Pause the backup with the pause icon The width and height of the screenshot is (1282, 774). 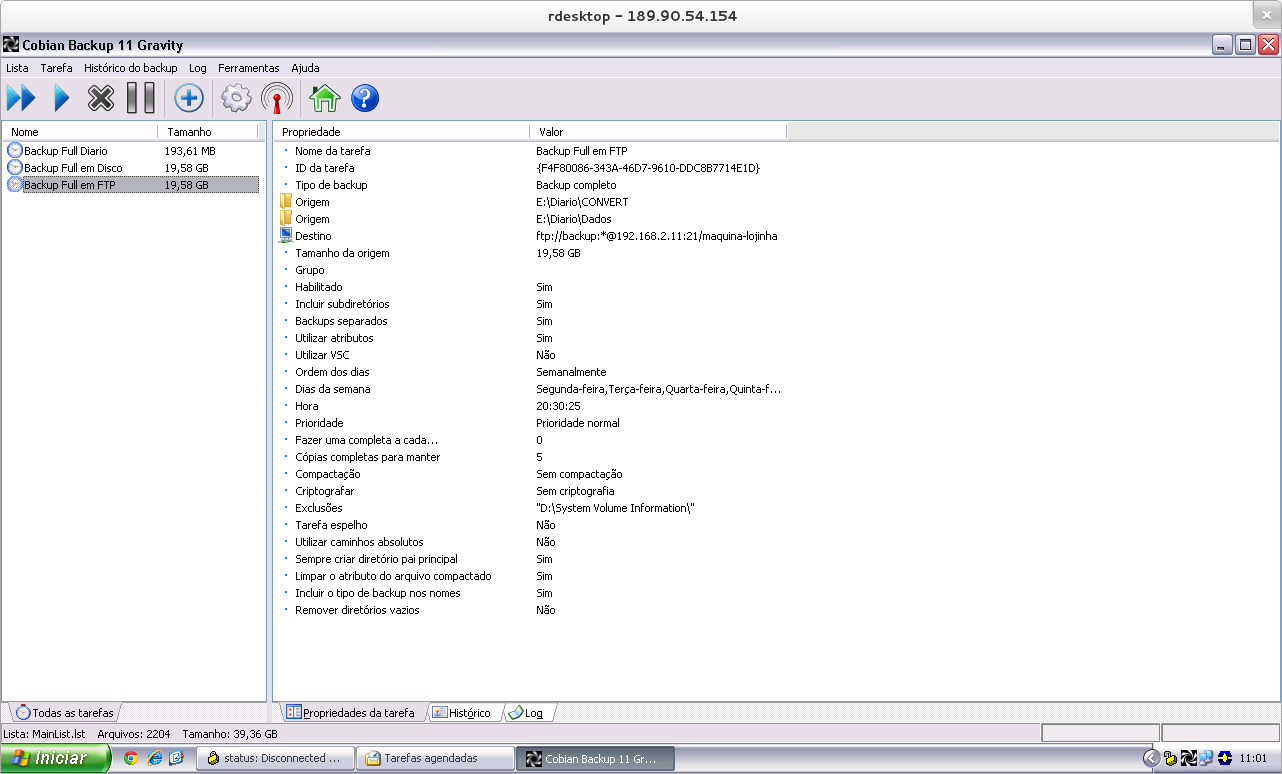(x=141, y=98)
